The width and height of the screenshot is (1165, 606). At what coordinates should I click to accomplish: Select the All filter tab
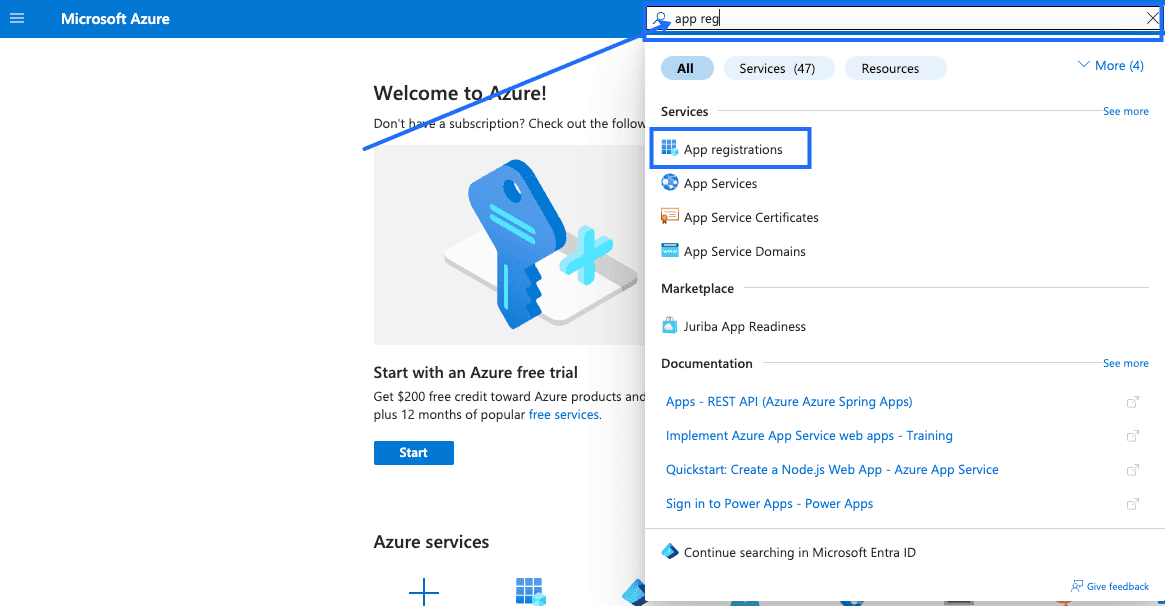686,68
